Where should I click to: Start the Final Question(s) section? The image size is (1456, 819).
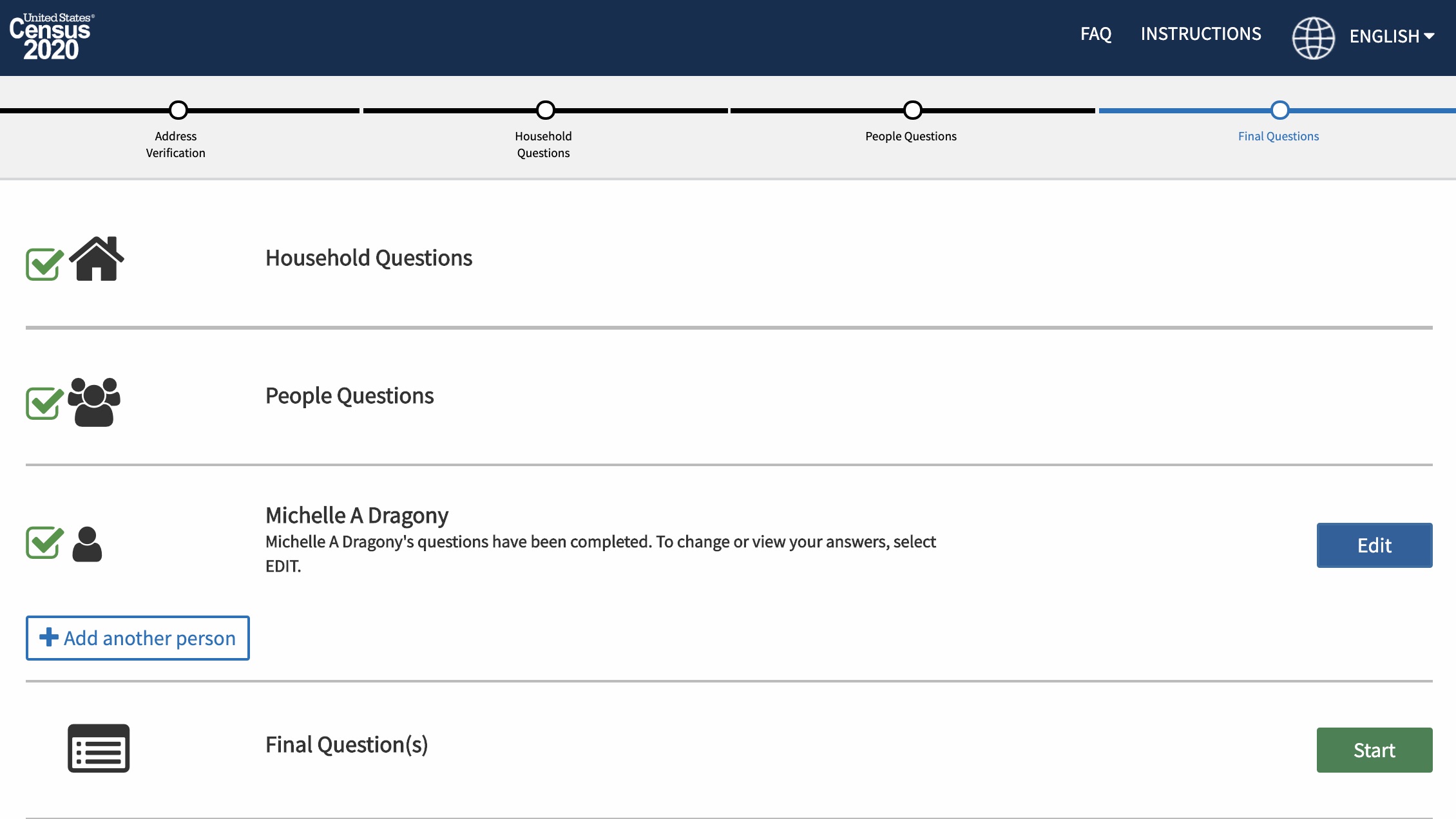[x=1374, y=750]
